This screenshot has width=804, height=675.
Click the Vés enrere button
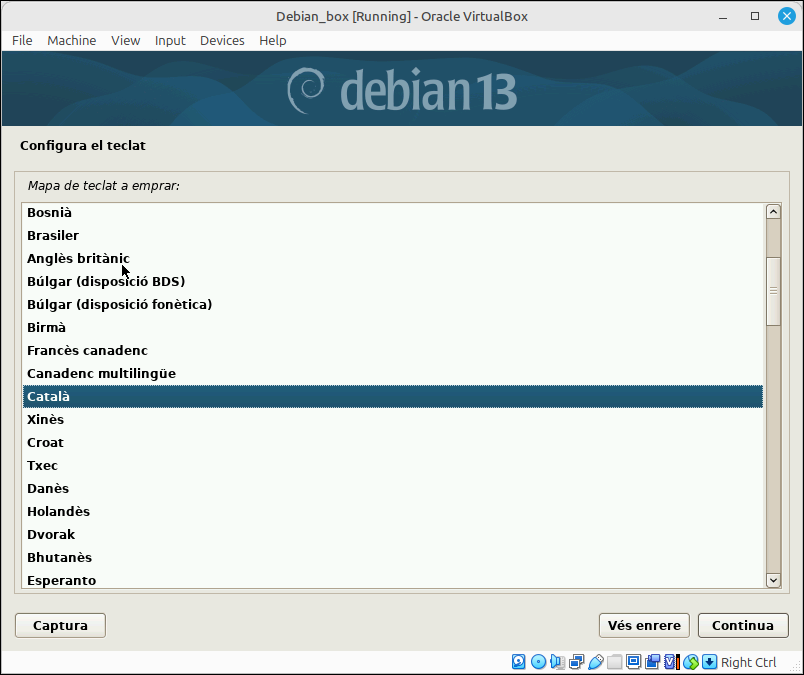point(644,625)
